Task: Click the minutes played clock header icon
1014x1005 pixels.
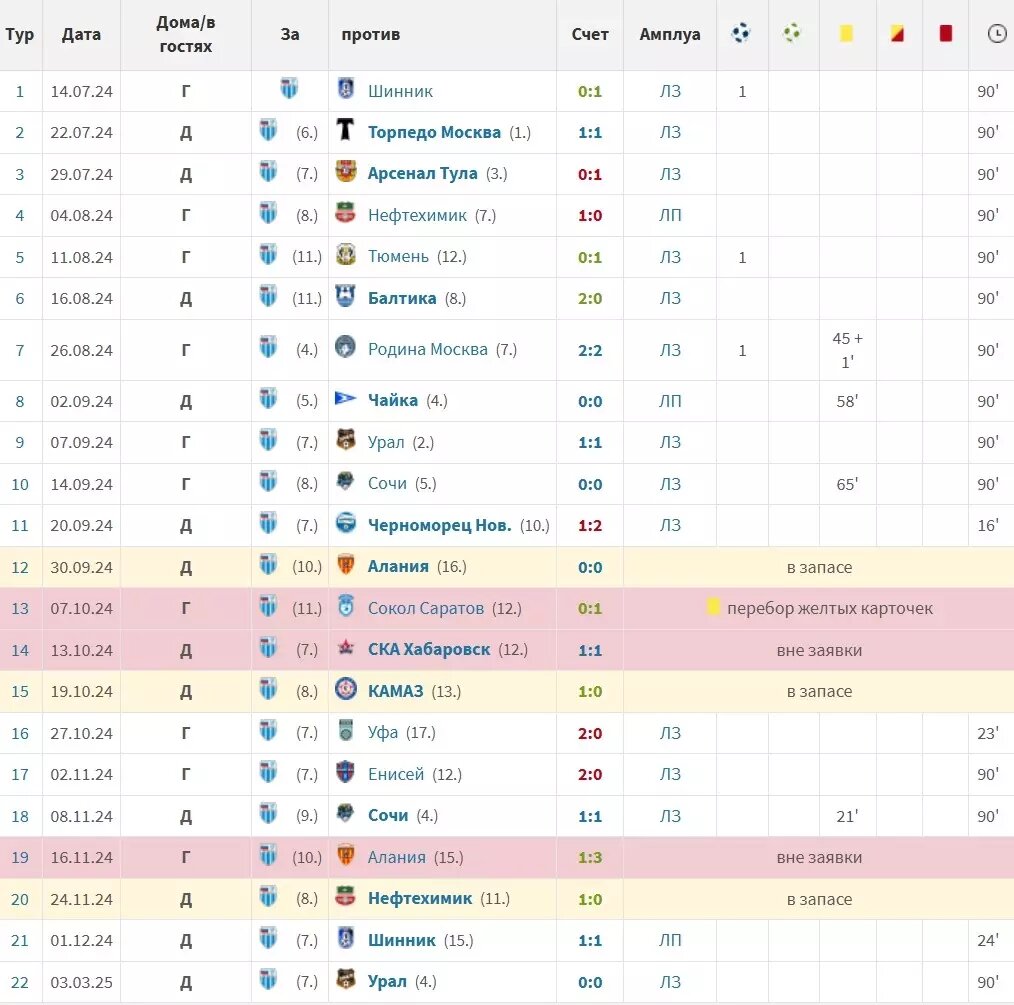Action: point(998,34)
